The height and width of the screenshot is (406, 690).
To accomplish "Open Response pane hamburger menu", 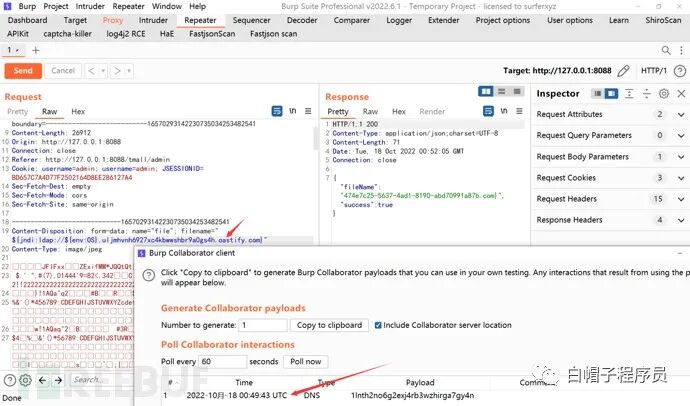I will 519,111.
